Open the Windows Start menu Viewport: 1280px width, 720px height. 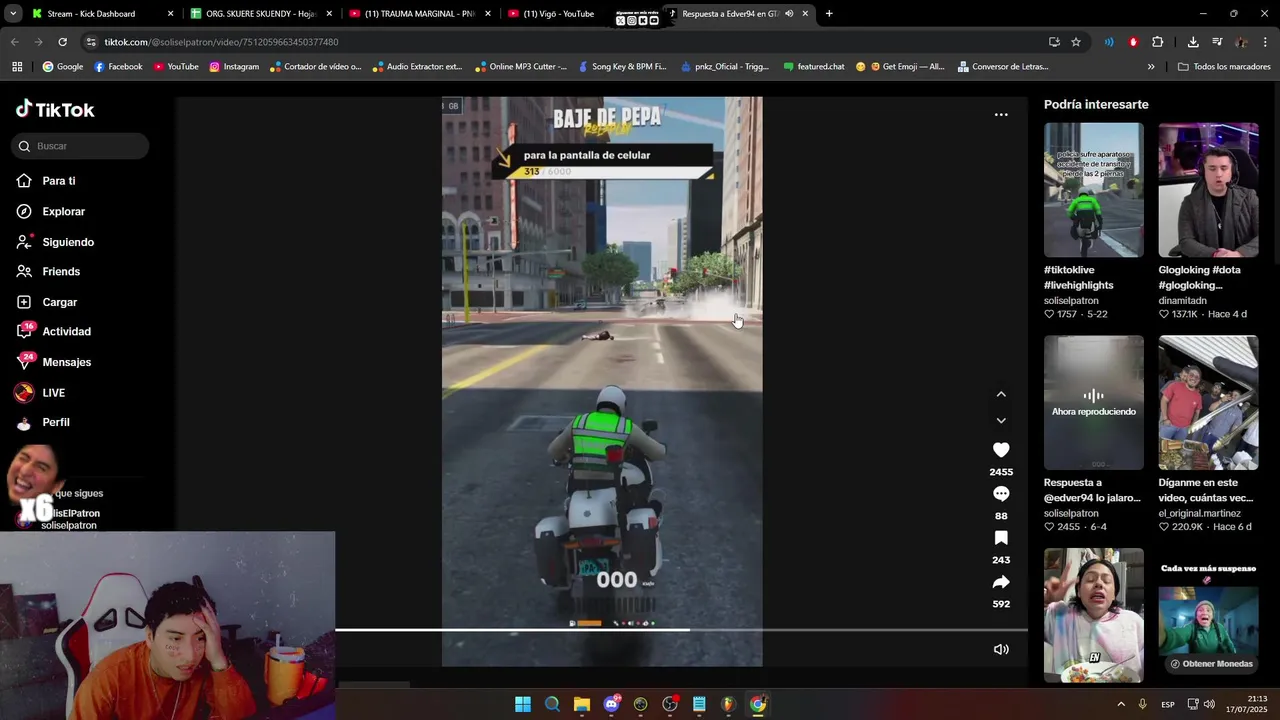coord(523,704)
